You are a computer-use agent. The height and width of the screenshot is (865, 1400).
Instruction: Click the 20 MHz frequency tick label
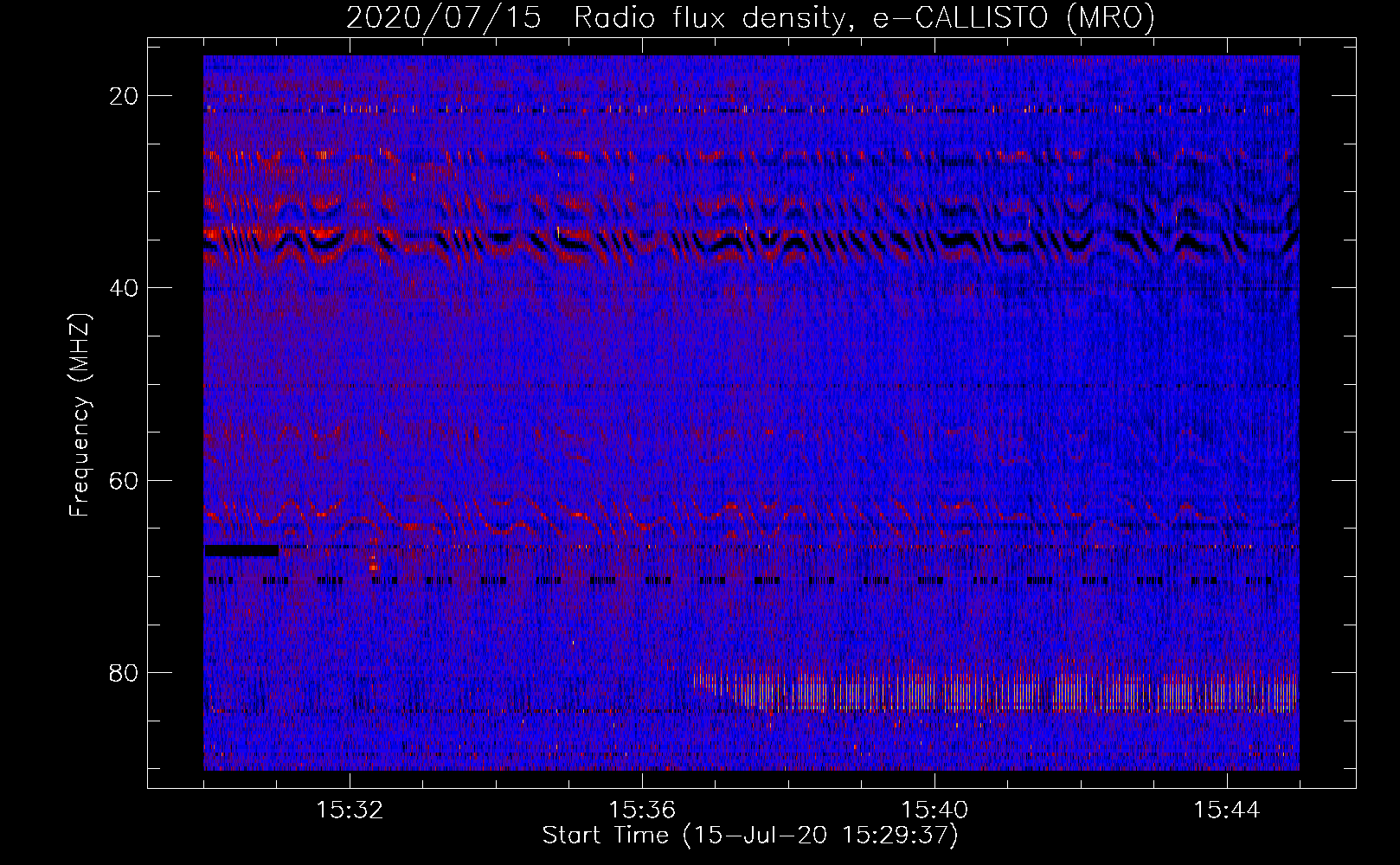125,96
